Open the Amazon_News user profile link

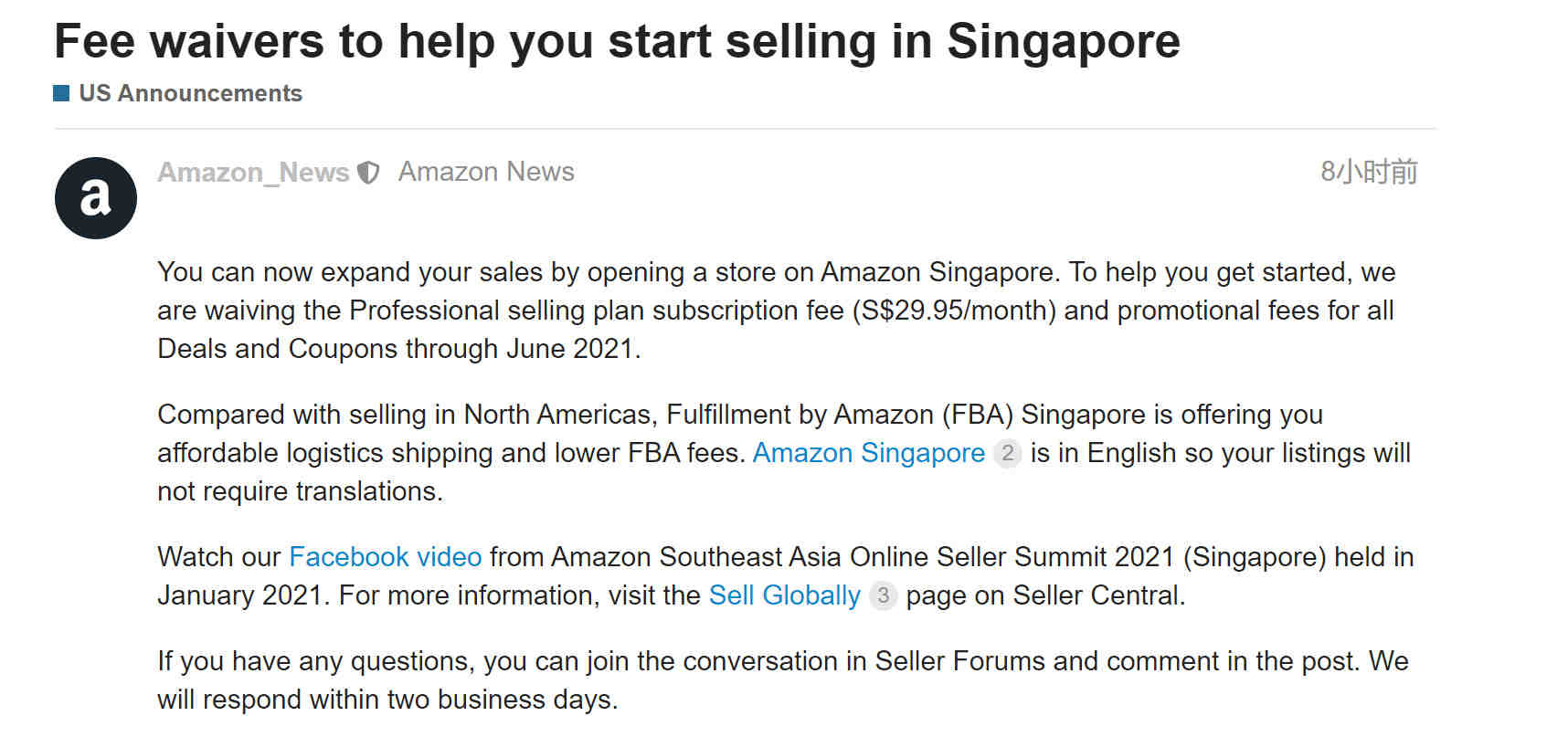[253, 173]
